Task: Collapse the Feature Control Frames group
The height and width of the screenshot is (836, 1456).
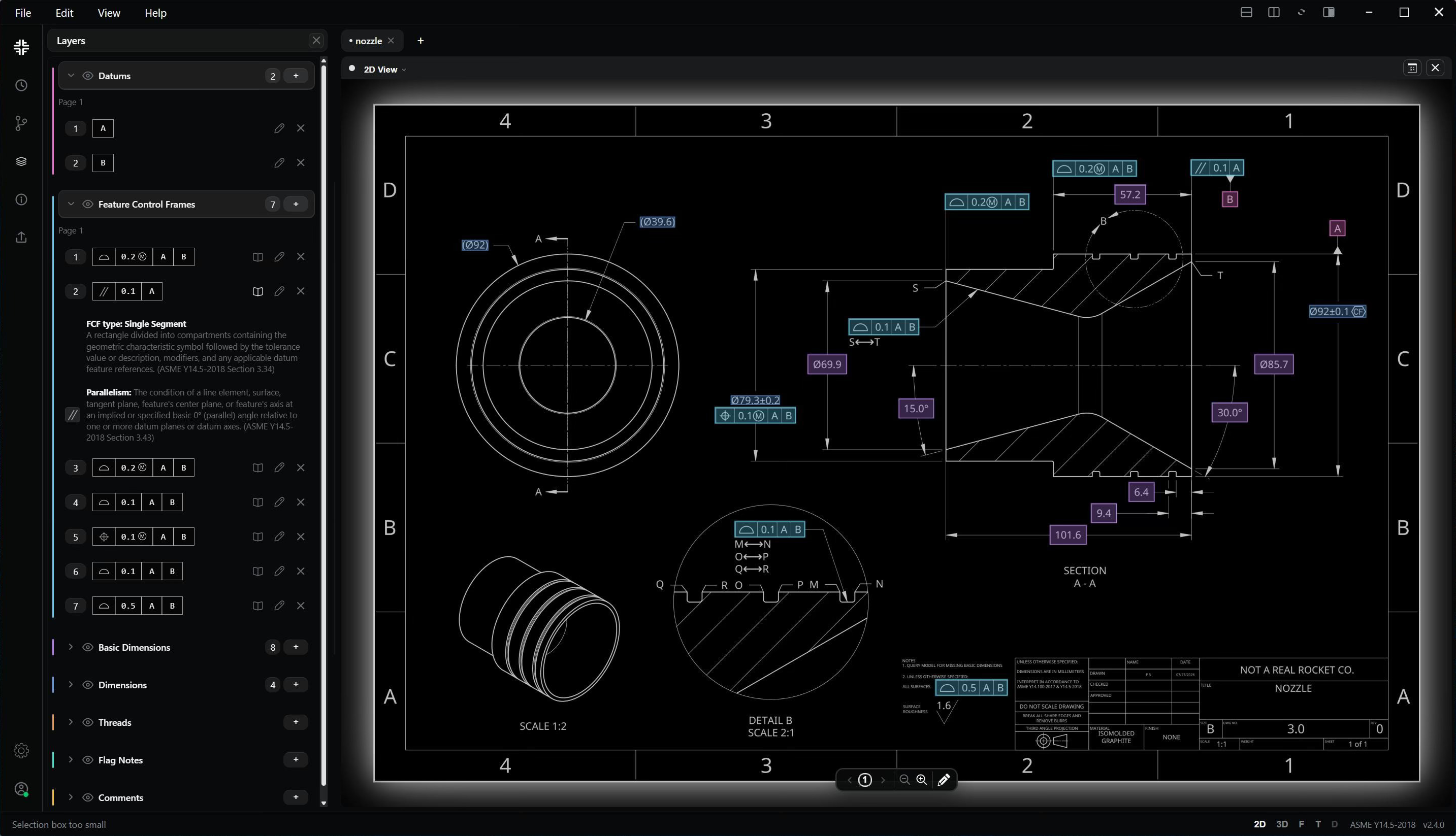Action: click(71, 204)
